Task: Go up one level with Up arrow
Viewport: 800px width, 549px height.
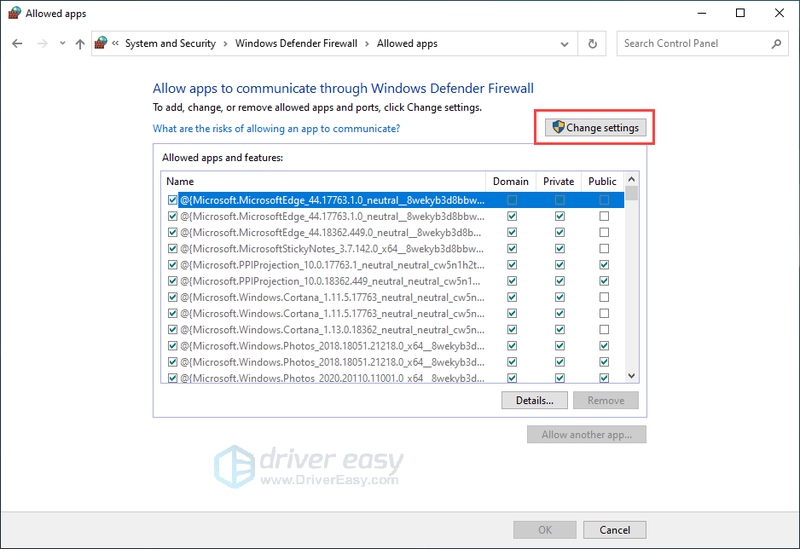Action: point(80,44)
